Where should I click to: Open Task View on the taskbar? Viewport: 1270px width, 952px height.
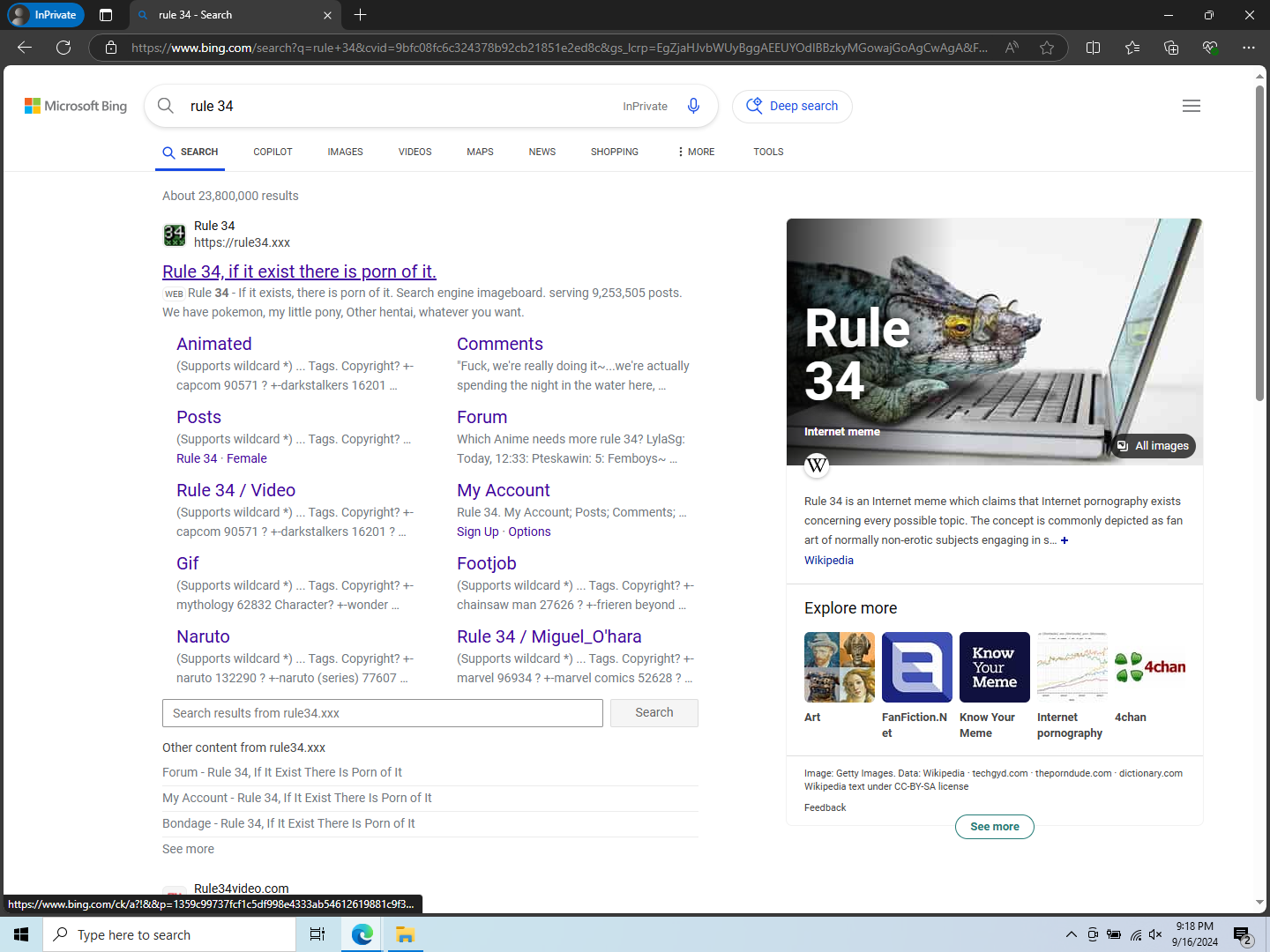(317, 934)
